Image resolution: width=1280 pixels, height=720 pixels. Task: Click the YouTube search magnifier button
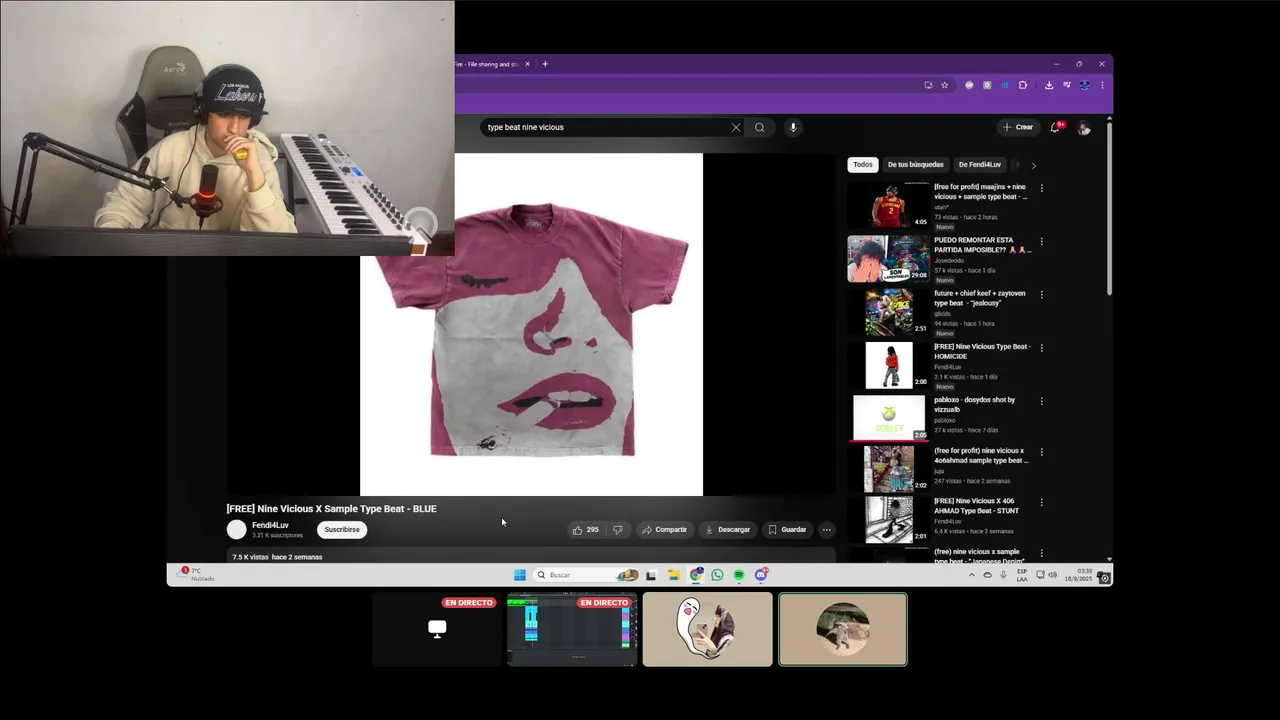[x=760, y=127]
